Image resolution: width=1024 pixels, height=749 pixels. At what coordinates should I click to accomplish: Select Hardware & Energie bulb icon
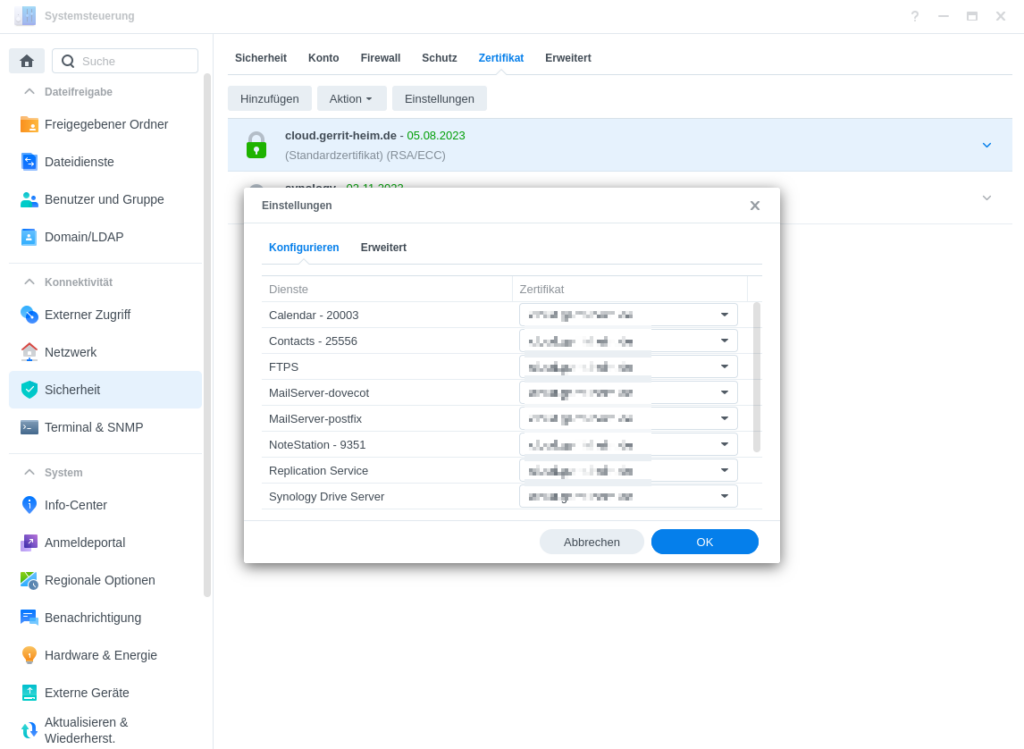pos(29,655)
